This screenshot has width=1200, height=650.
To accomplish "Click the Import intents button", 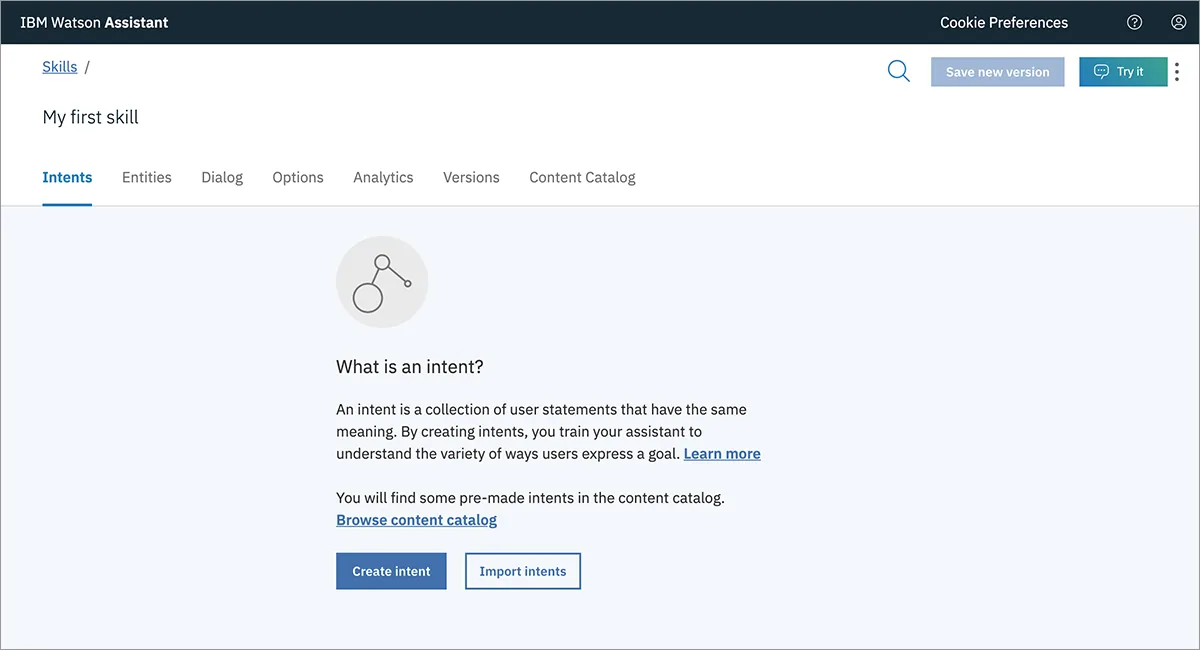I will coord(523,571).
